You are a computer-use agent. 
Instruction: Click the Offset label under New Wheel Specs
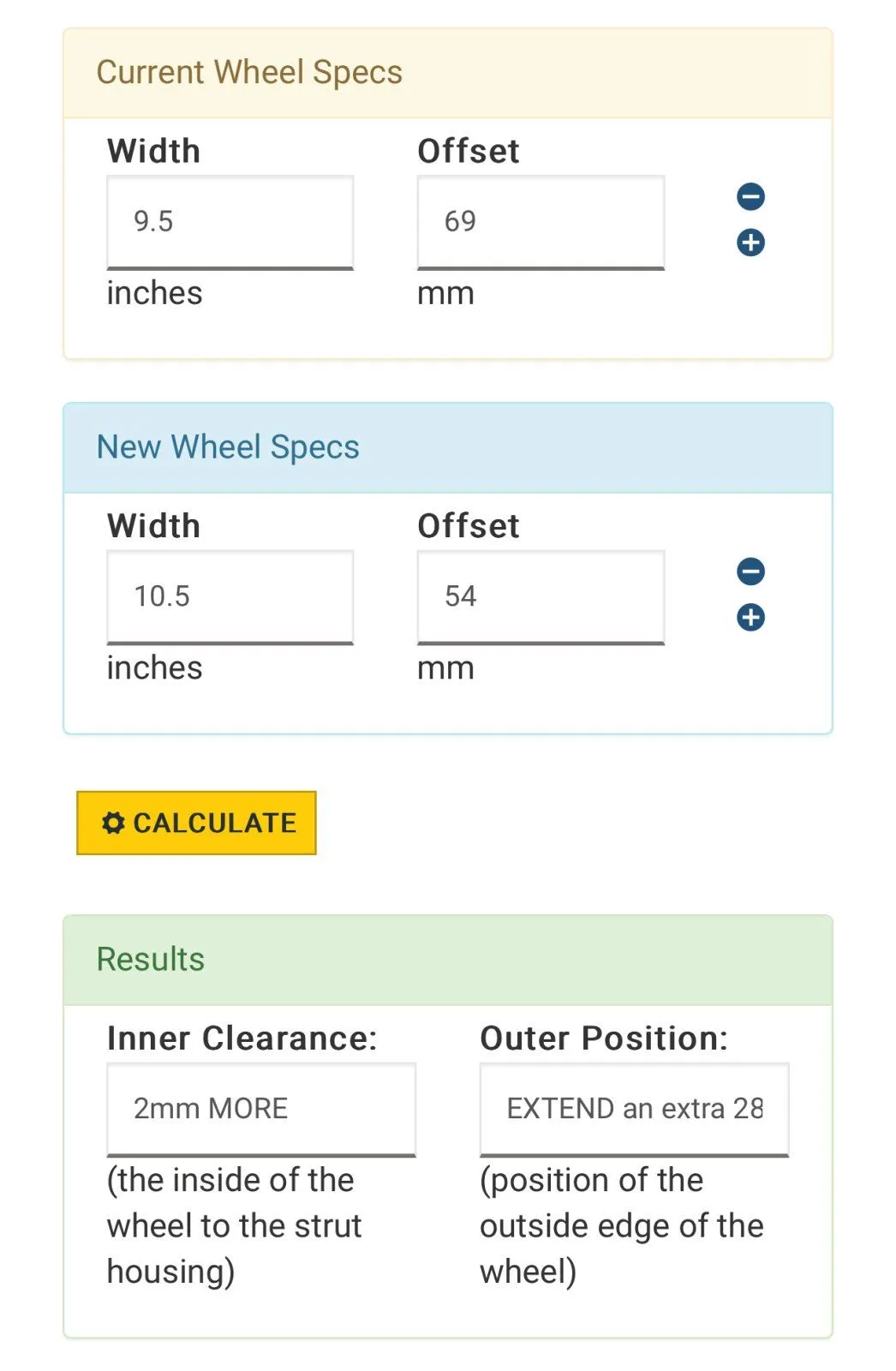(469, 526)
